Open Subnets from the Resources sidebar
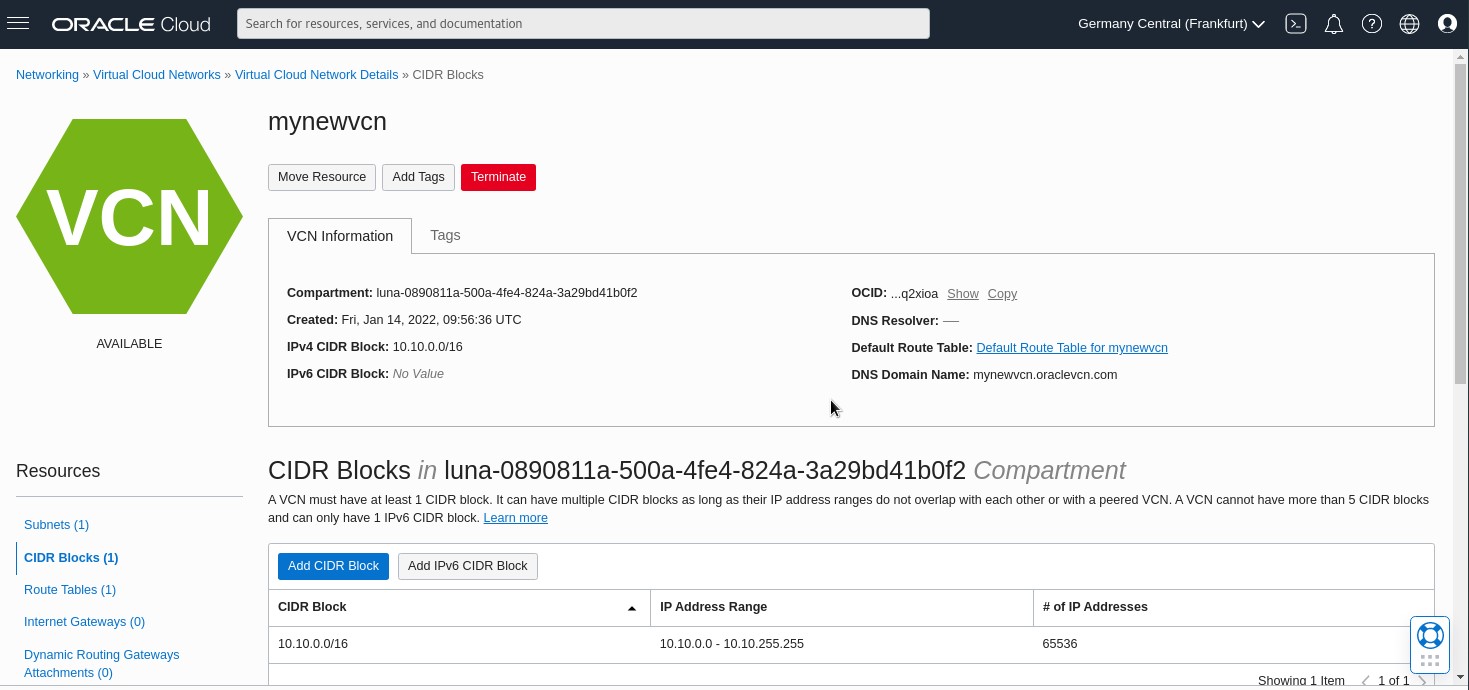Screen dimensions: 1469x690 click(x=56, y=524)
